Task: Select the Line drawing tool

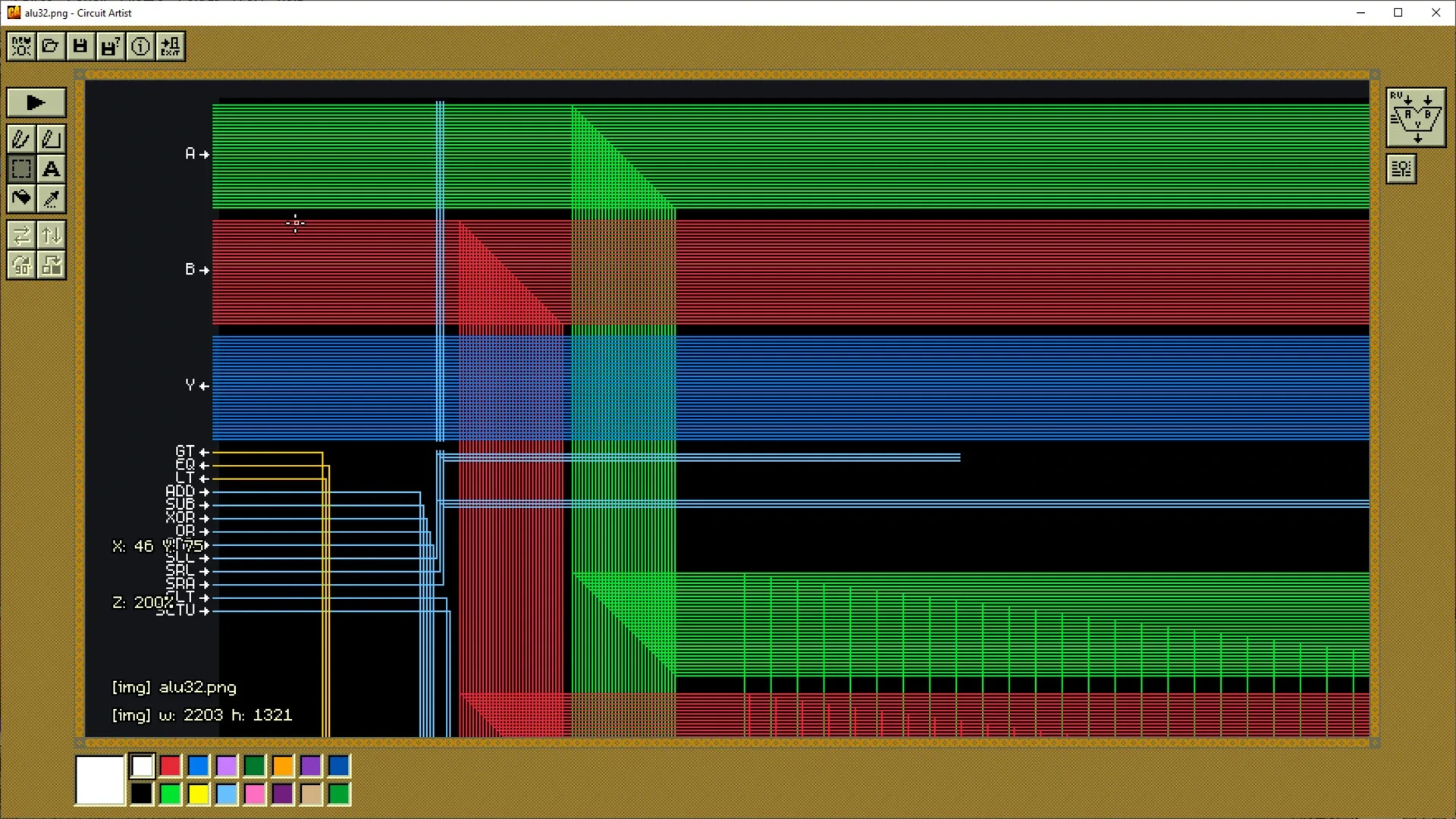Action: [x=52, y=139]
